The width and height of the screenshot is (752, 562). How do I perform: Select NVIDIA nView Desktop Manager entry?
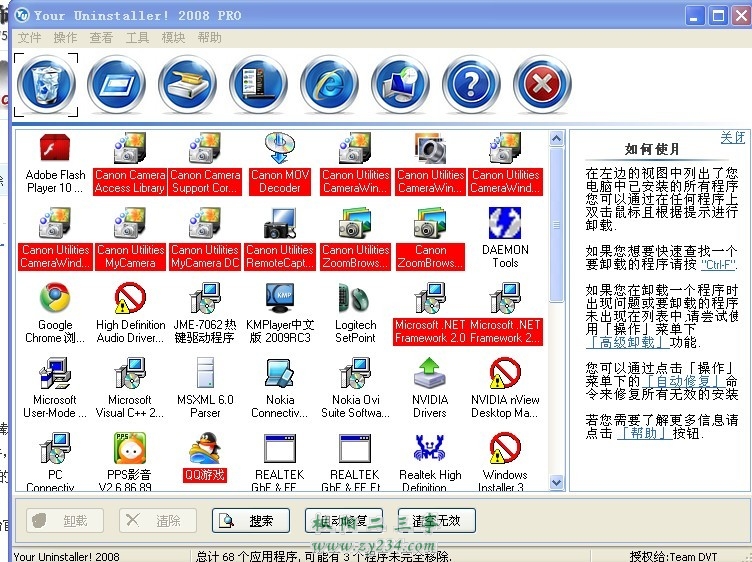pos(505,388)
